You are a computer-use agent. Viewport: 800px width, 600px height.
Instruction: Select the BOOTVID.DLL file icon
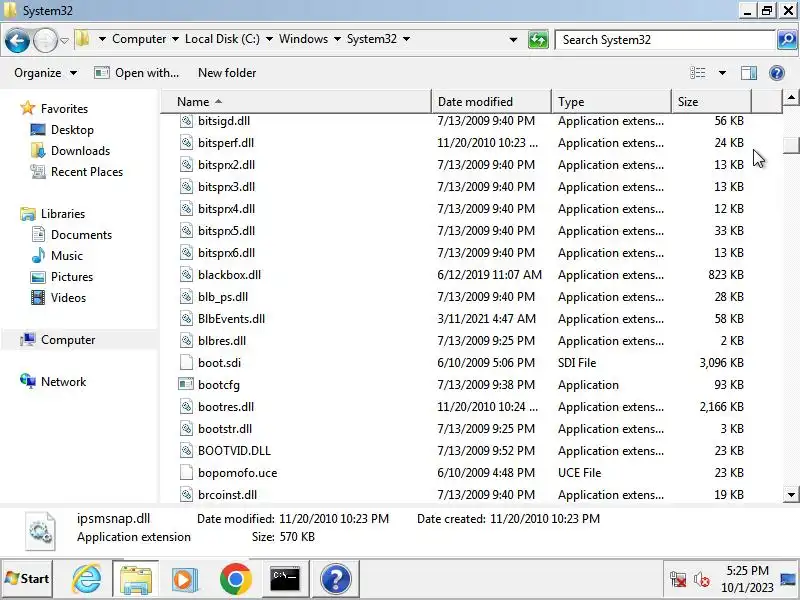pyautogui.click(x=186, y=451)
